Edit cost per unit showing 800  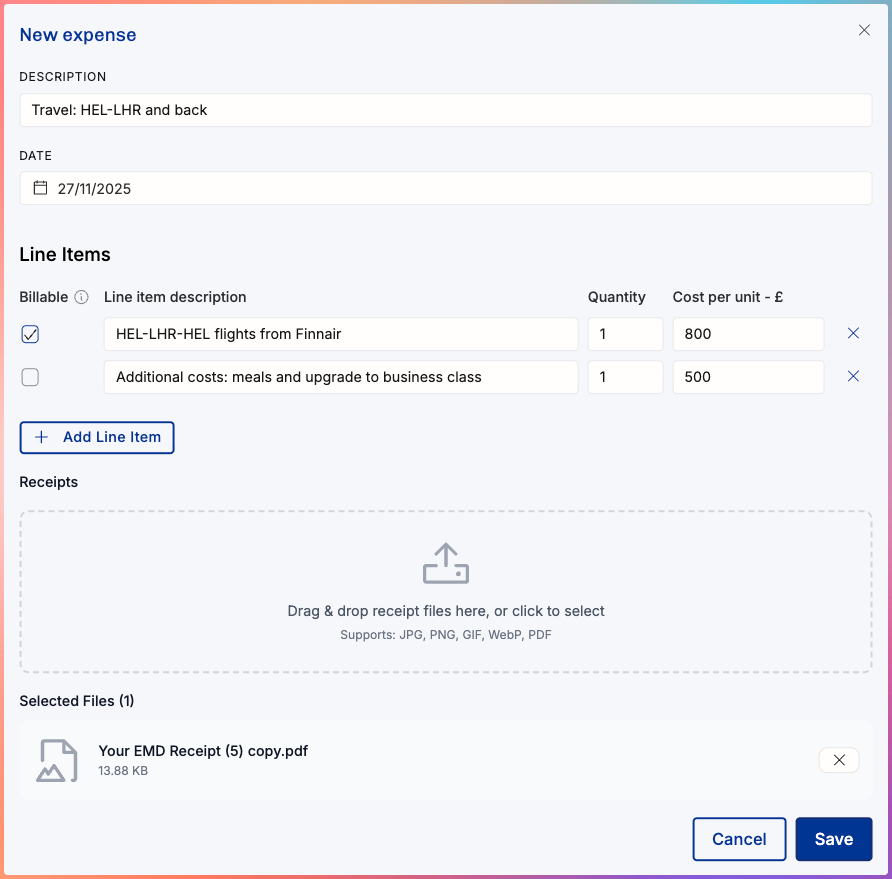point(747,334)
